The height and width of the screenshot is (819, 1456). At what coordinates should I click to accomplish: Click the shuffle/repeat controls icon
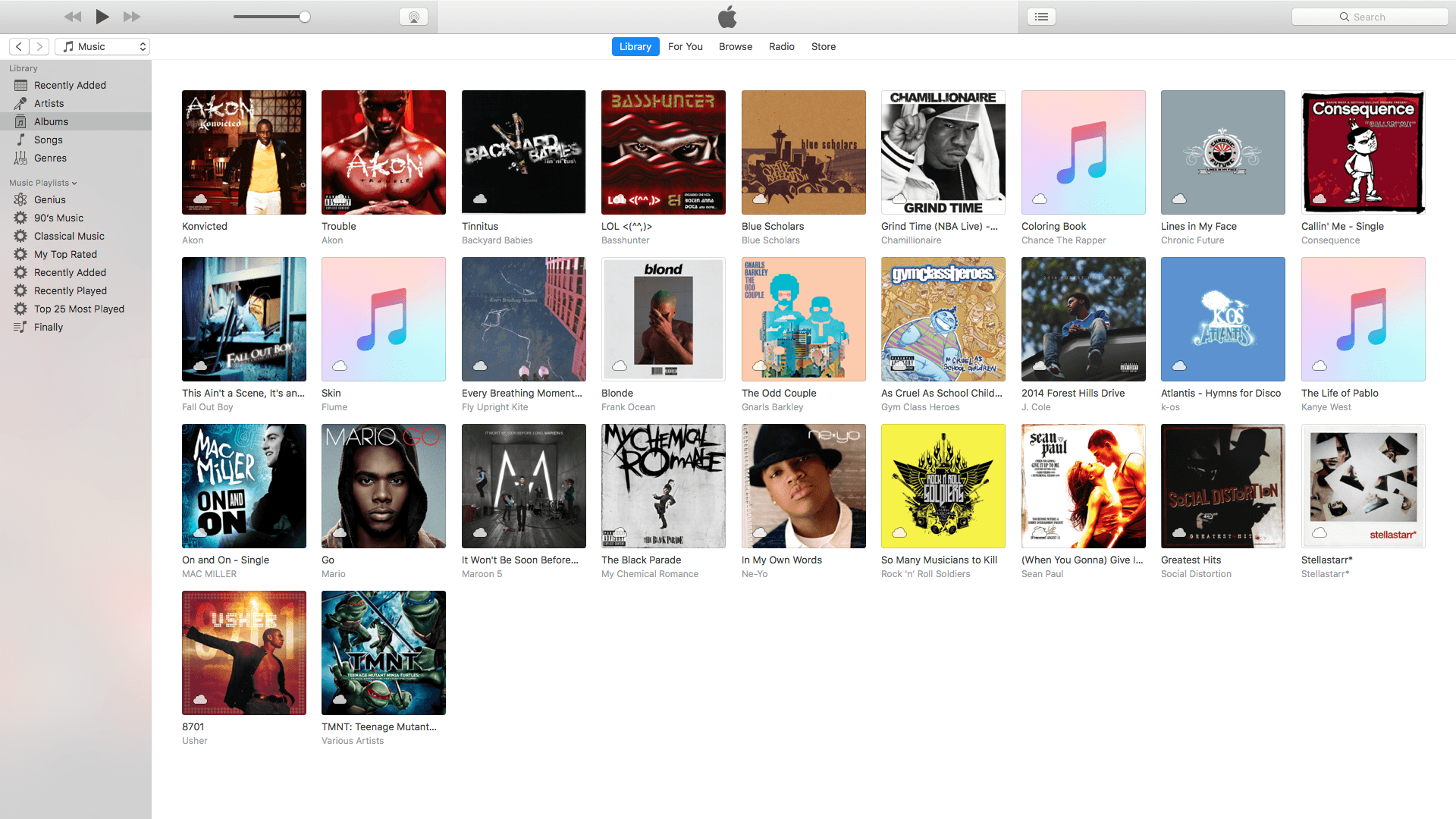(x=1041, y=17)
